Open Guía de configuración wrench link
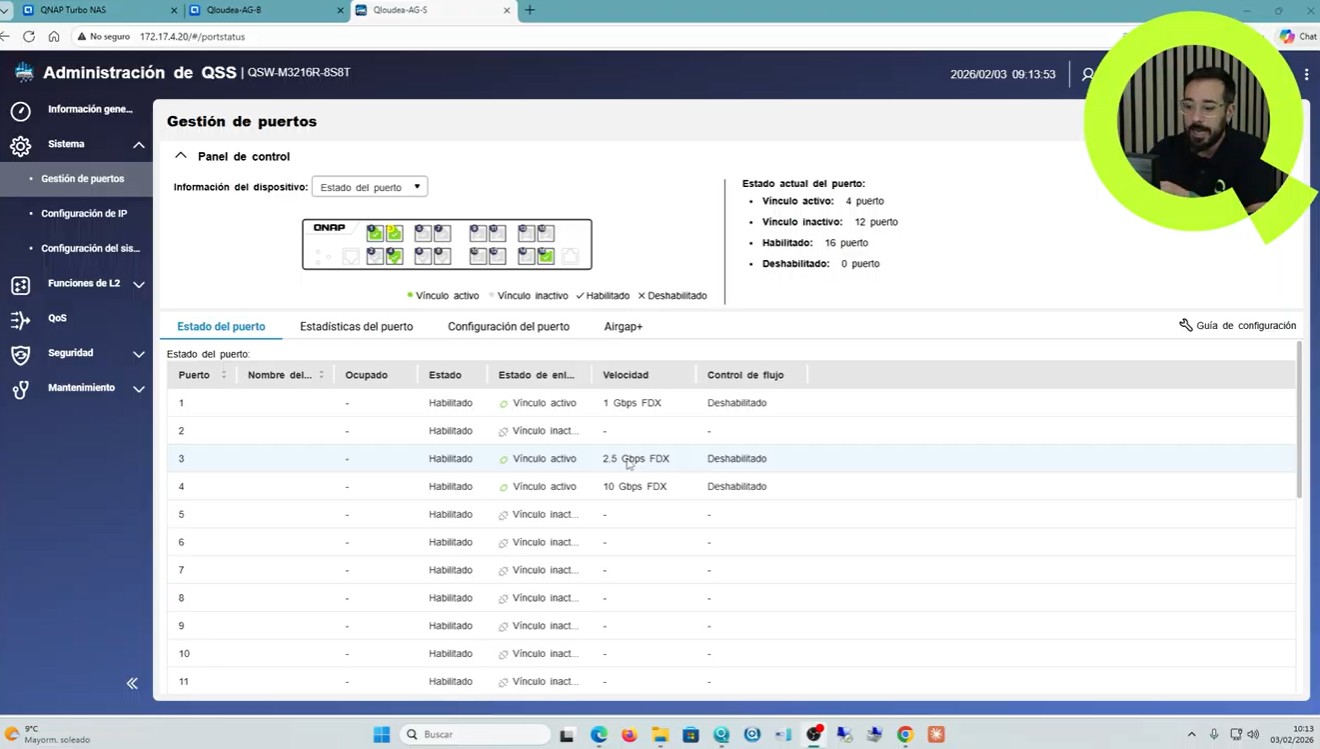Image resolution: width=1320 pixels, height=749 pixels. (x=1237, y=326)
